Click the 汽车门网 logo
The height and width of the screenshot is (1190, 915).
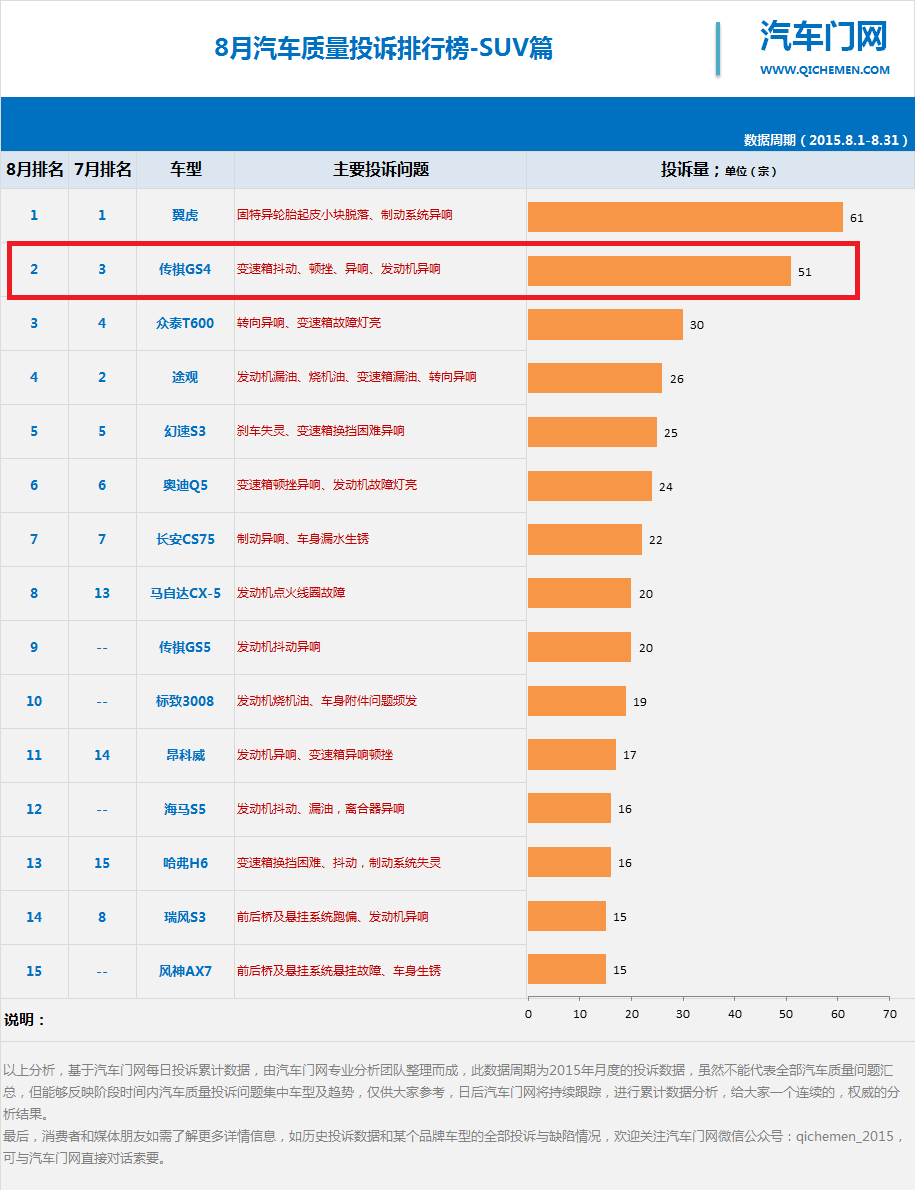(824, 36)
